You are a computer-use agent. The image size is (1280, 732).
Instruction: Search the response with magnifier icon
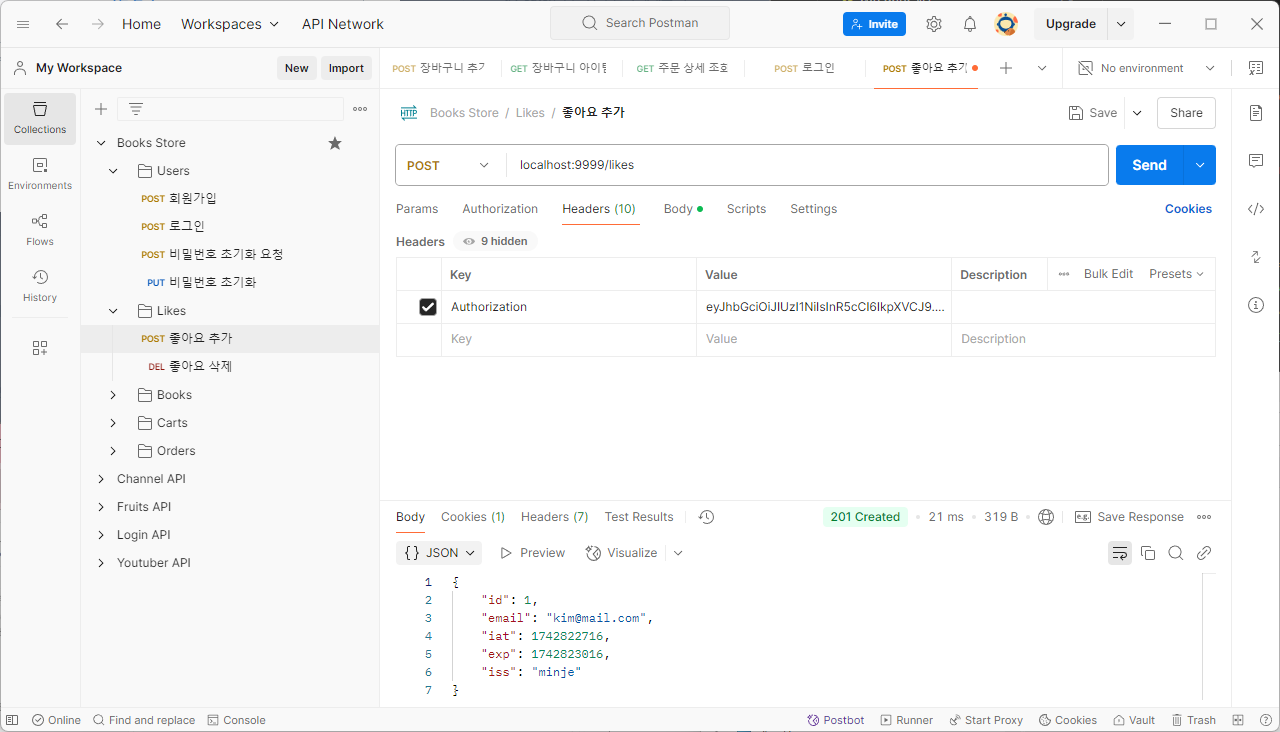(1176, 553)
